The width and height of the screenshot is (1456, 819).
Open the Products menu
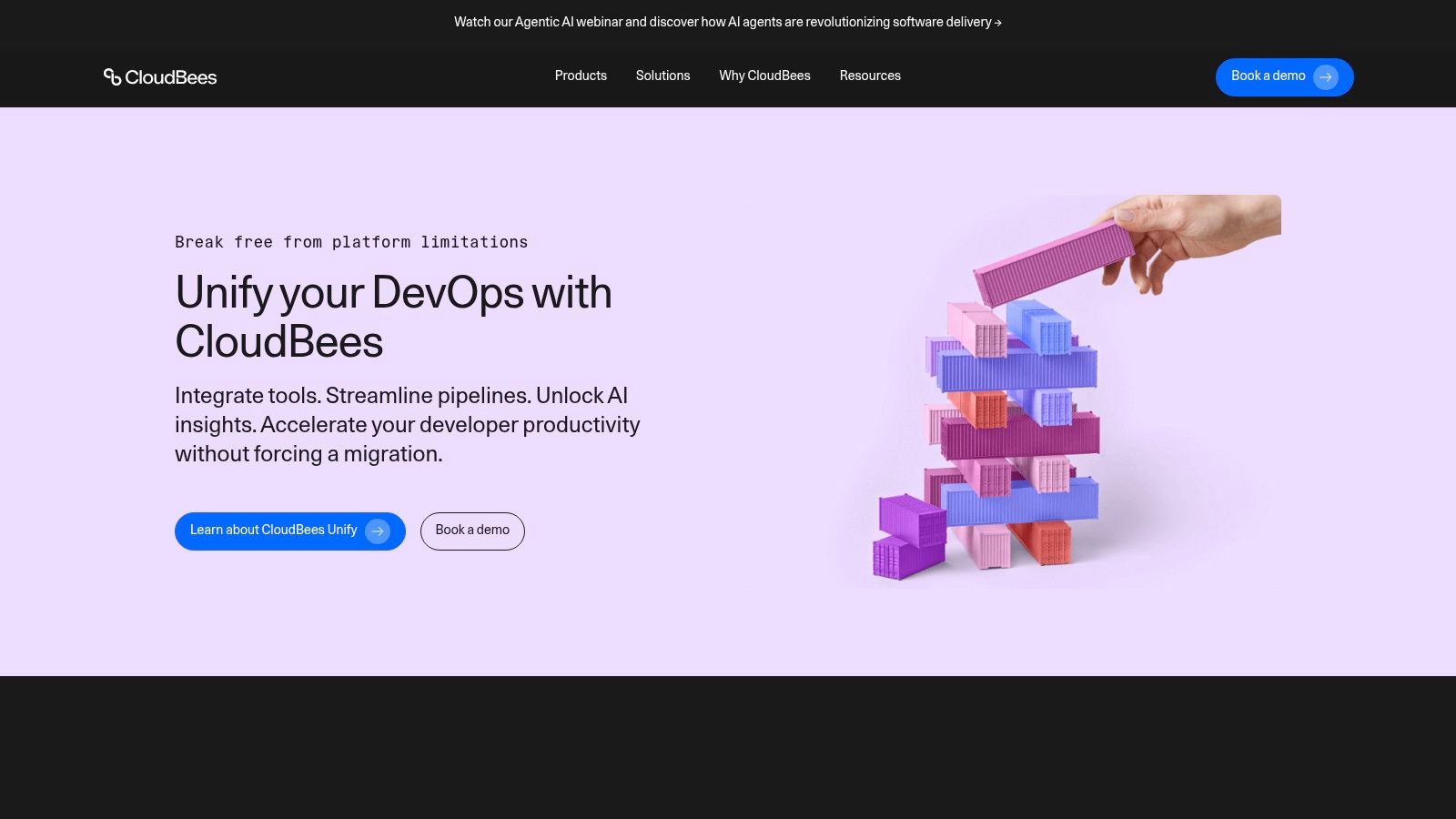click(x=581, y=76)
